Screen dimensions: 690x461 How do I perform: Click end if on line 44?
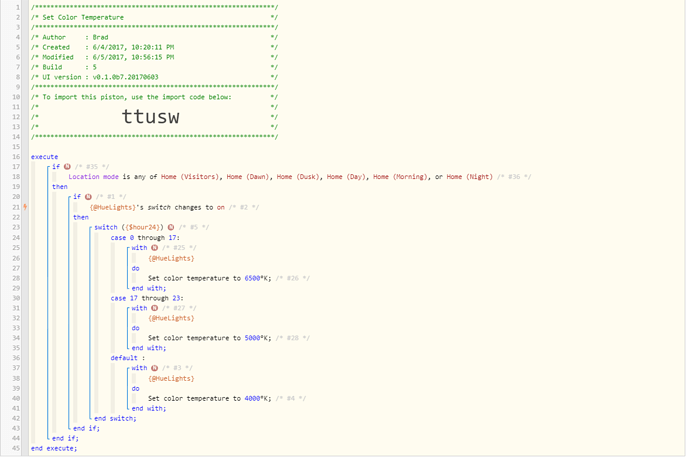65,438
